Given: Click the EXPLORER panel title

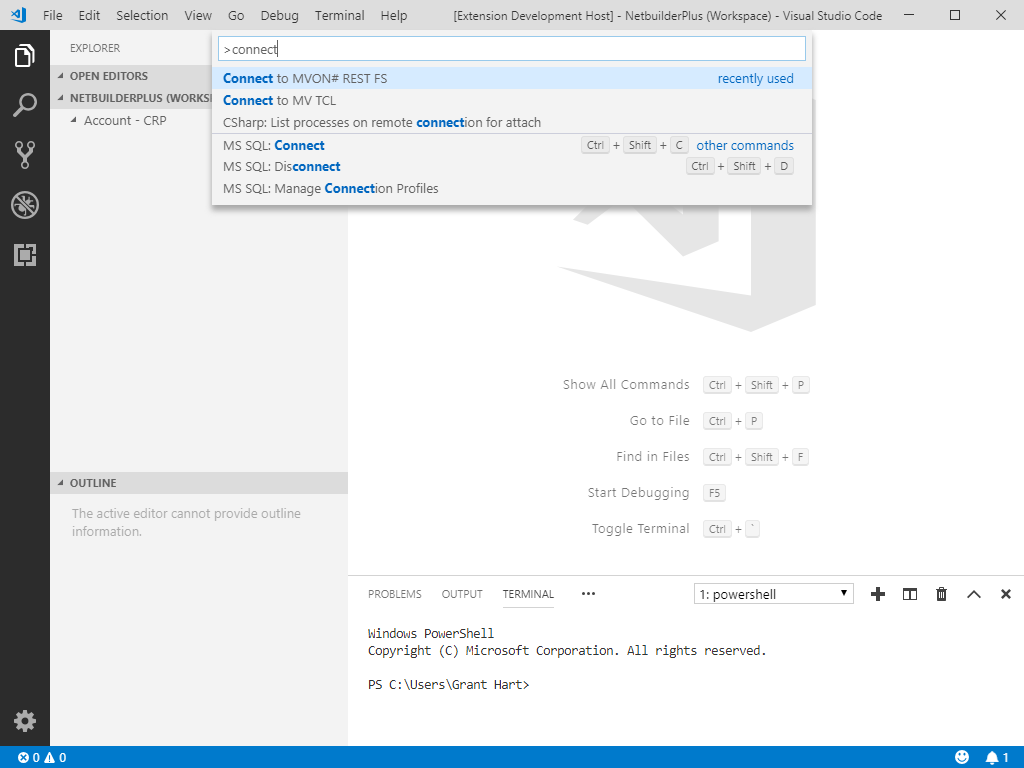Looking at the screenshot, I should pyautogui.click(x=95, y=48).
